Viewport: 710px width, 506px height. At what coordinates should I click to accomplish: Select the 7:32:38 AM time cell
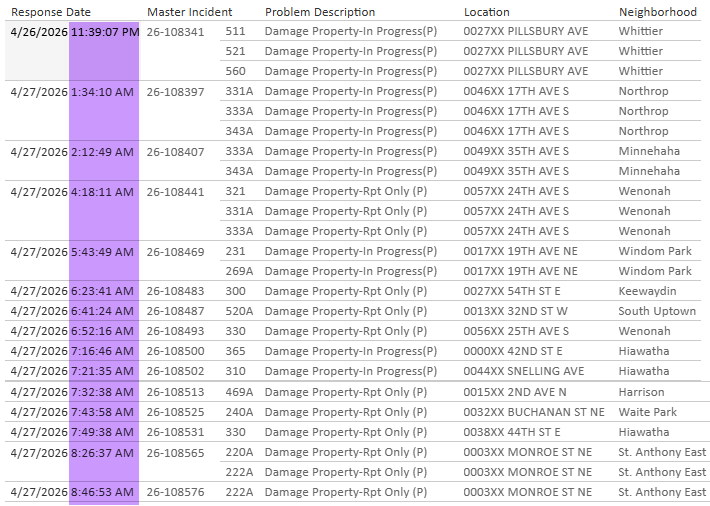[102, 392]
